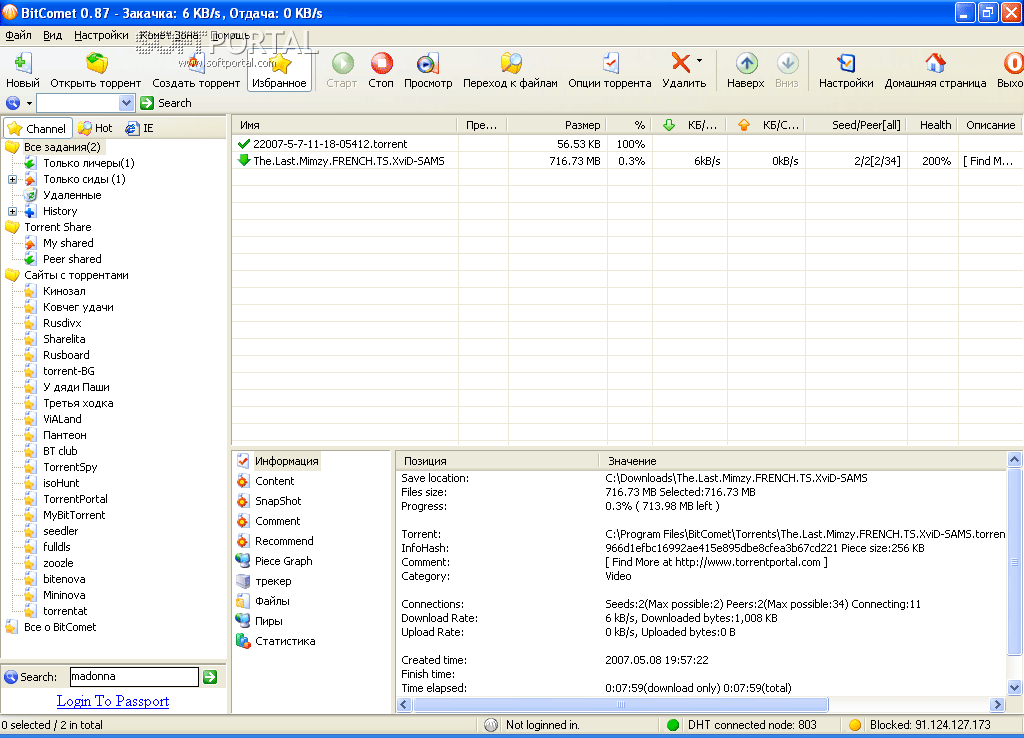Expand the History tree node

pos(12,211)
